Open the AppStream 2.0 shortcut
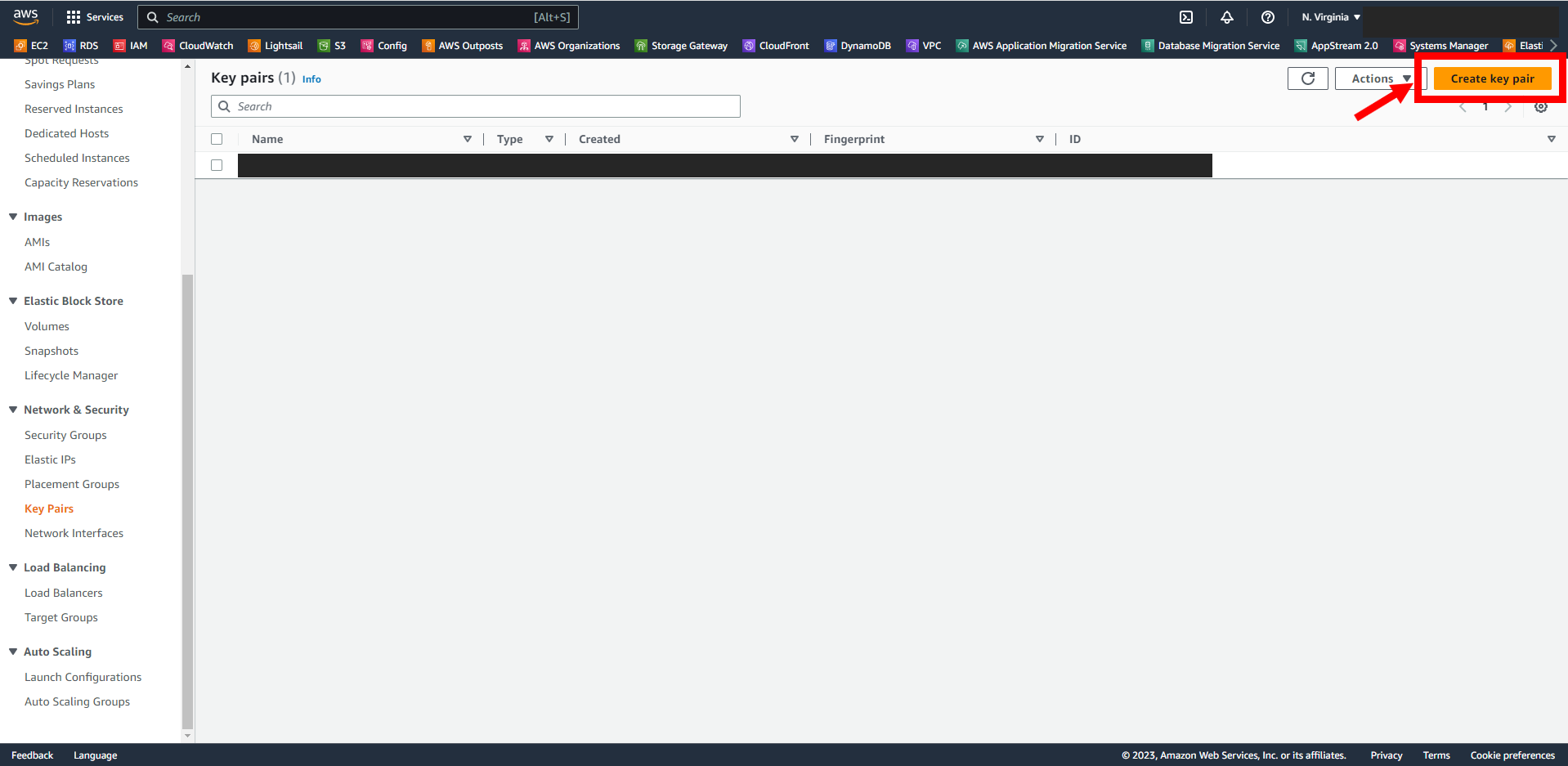Viewport: 1568px width, 766px height. click(x=1337, y=46)
